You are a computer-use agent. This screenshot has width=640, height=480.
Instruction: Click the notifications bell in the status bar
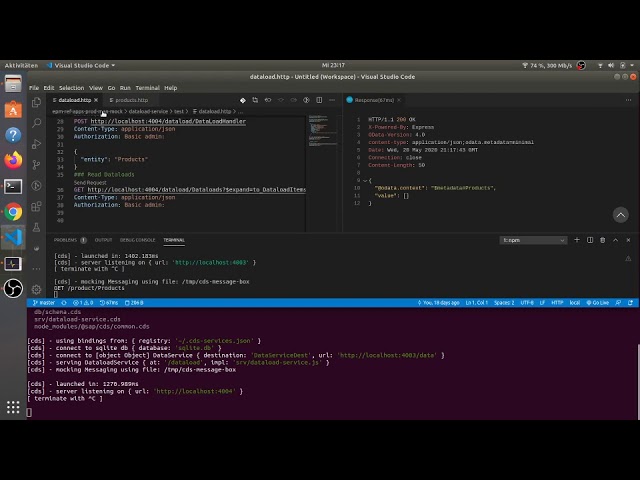(x=631, y=303)
